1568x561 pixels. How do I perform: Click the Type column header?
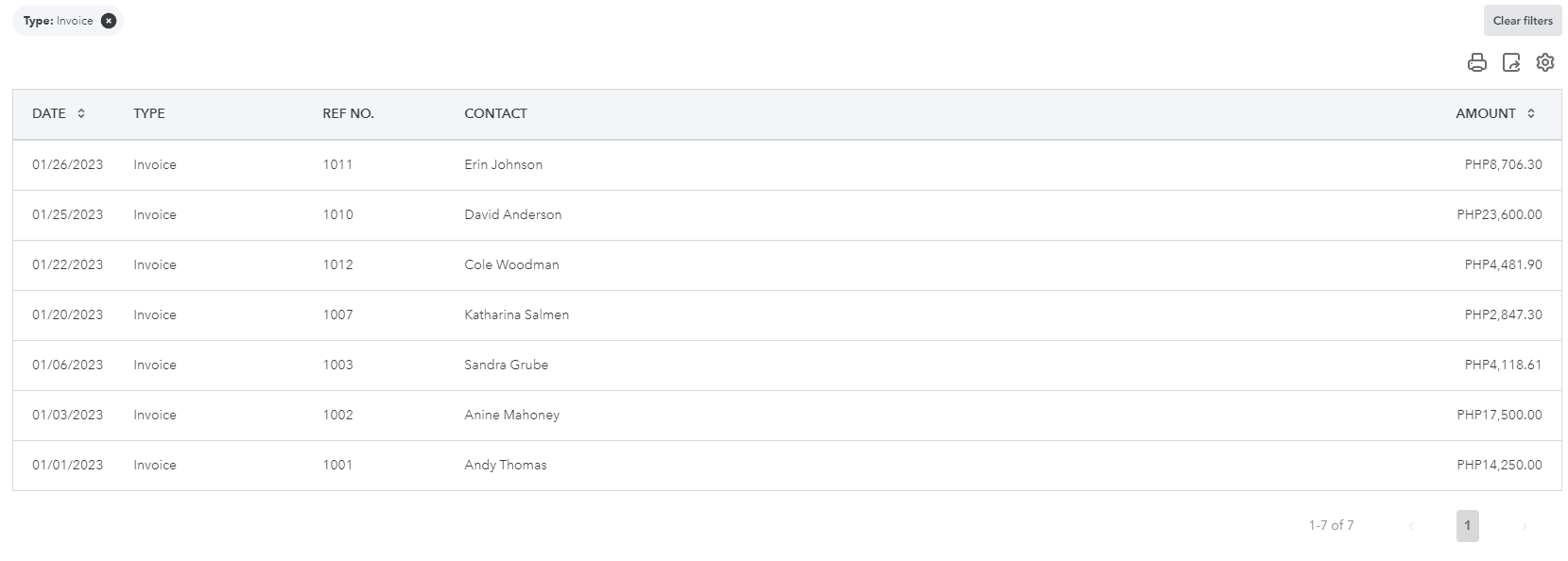point(149,113)
